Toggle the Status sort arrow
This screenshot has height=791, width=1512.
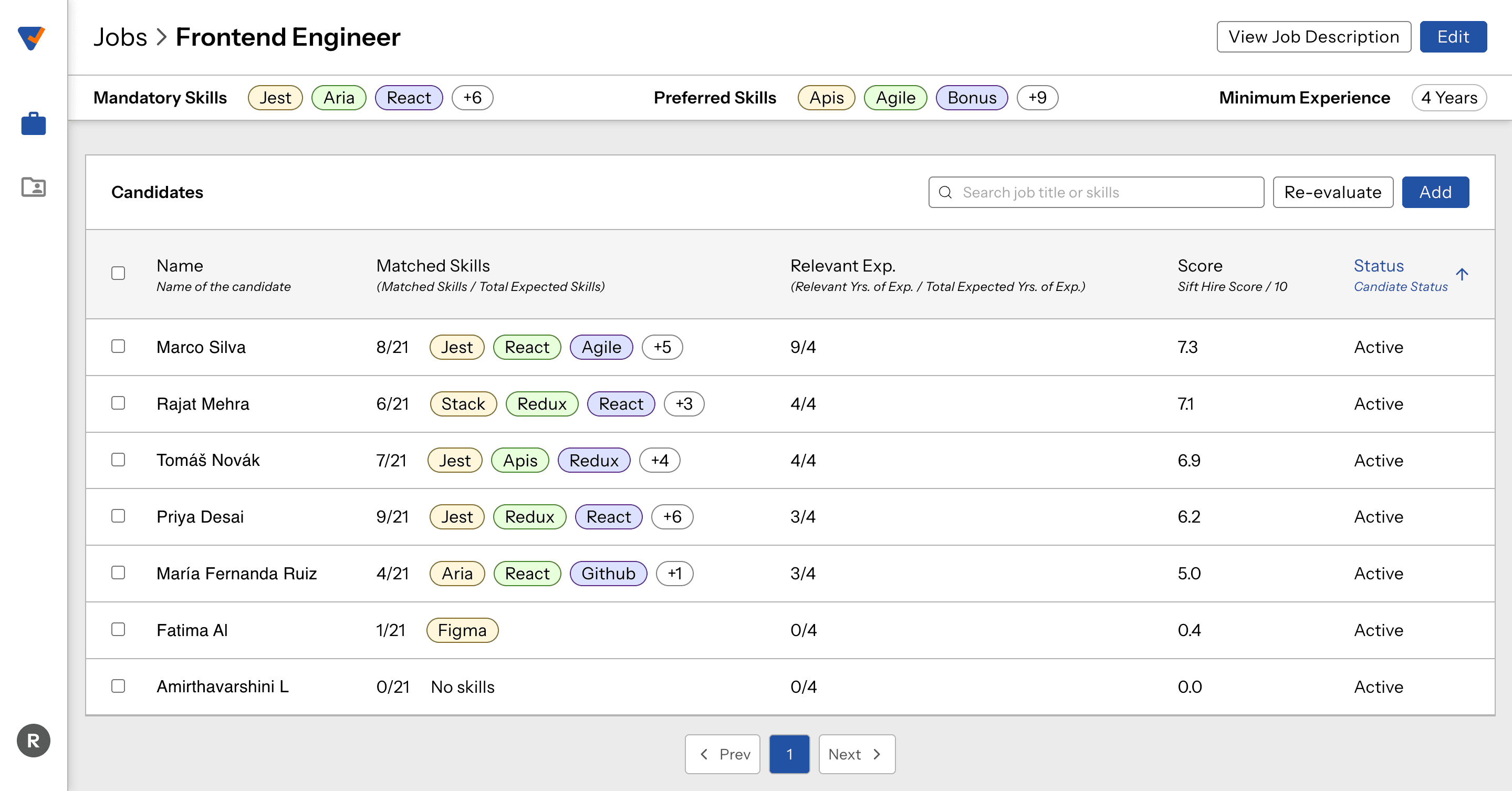[x=1462, y=274]
